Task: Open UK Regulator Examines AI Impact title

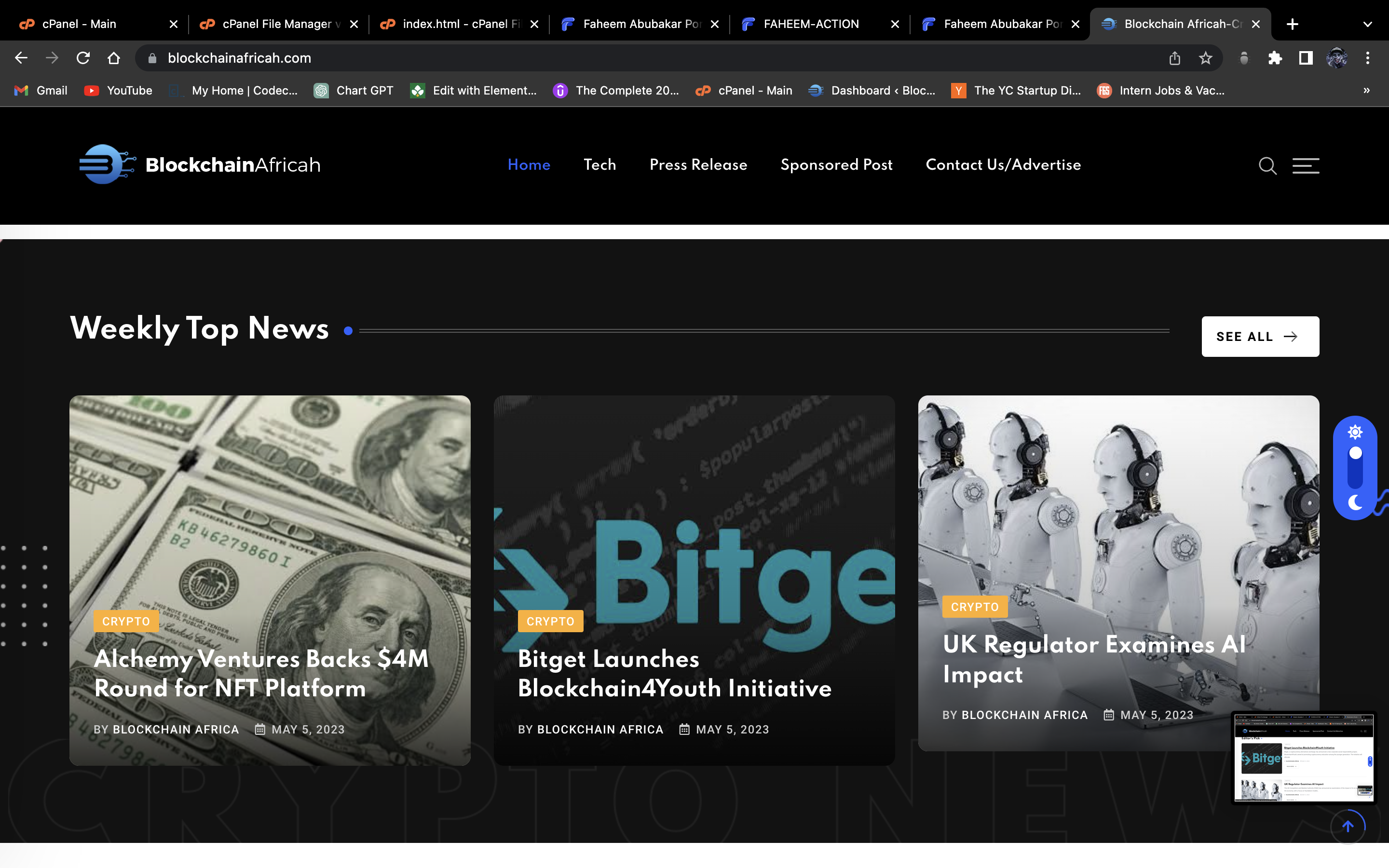Action: click(x=1094, y=659)
